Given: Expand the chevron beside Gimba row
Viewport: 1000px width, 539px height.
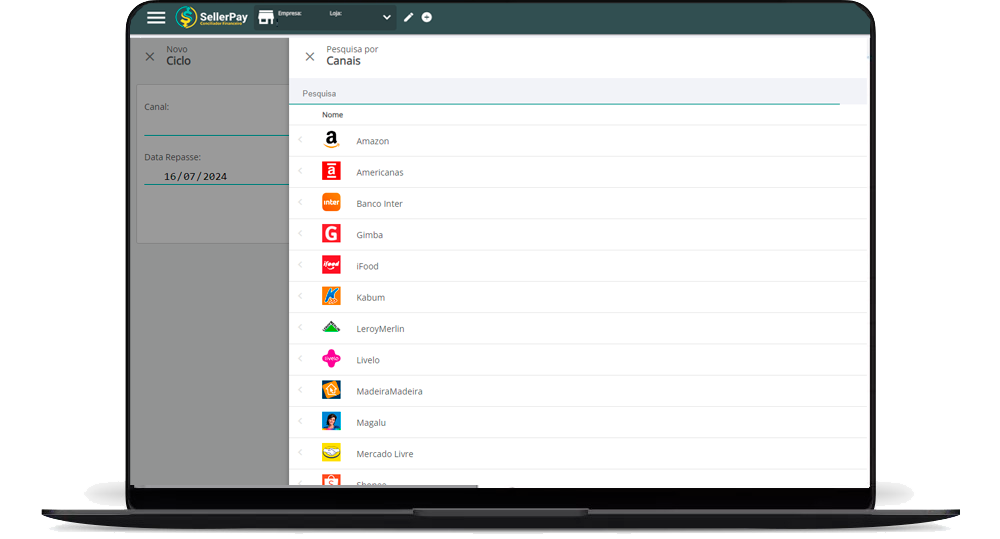Looking at the screenshot, I should [x=300, y=234].
